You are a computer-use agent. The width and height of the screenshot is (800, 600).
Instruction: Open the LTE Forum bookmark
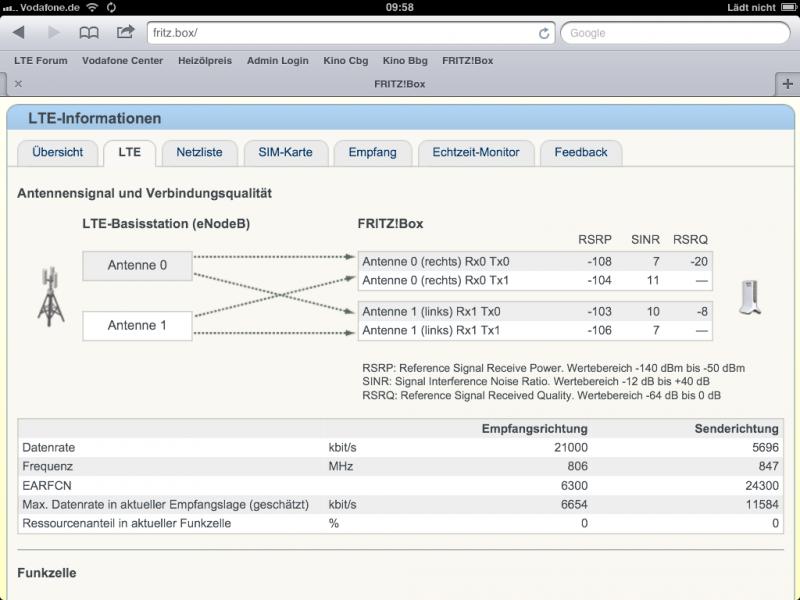click(41, 61)
